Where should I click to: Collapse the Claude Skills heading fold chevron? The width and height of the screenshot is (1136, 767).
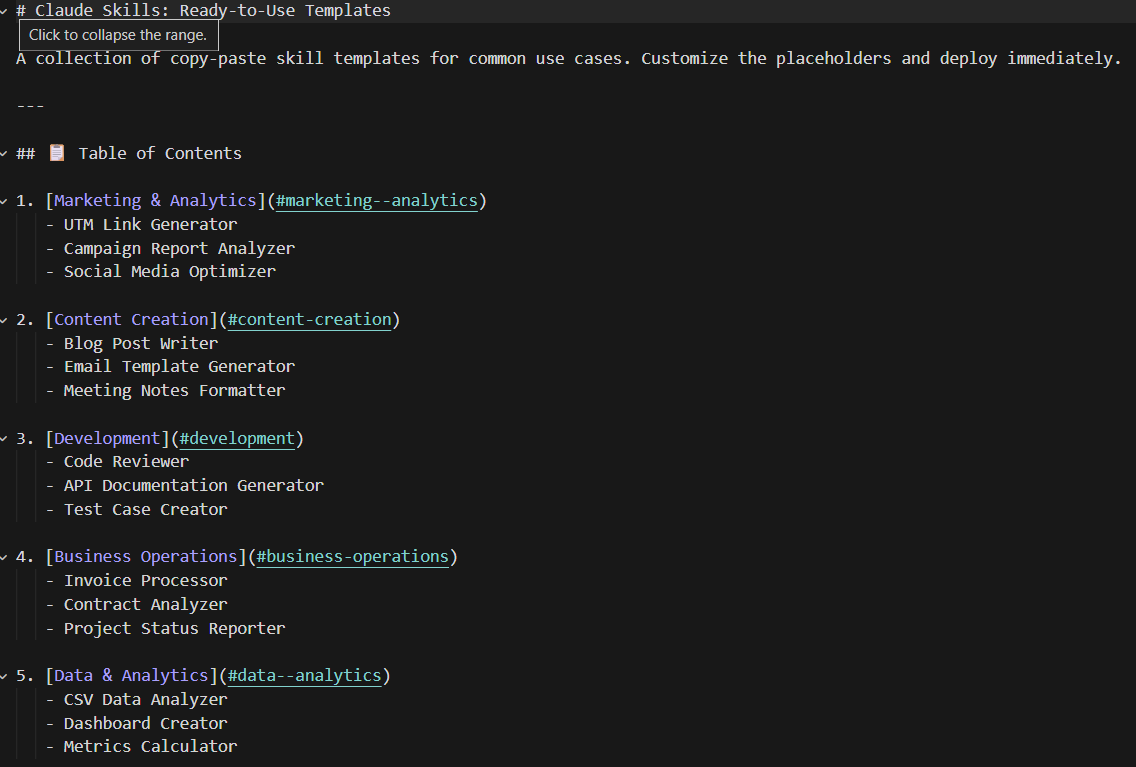pyautogui.click(x=4, y=11)
